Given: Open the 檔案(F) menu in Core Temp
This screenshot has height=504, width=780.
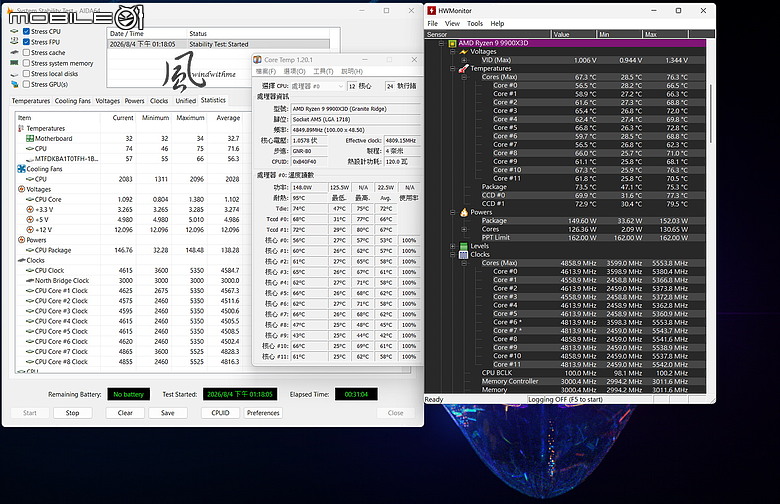Looking at the screenshot, I should click(x=266, y=72).
